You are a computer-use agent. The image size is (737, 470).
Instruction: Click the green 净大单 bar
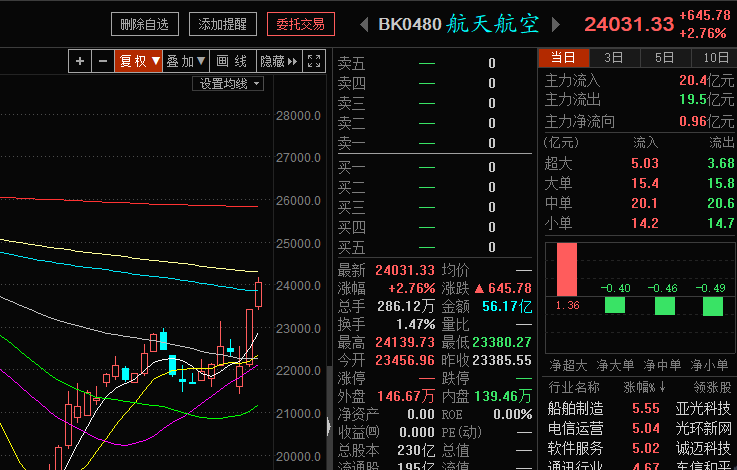click(x=615, y=305)
